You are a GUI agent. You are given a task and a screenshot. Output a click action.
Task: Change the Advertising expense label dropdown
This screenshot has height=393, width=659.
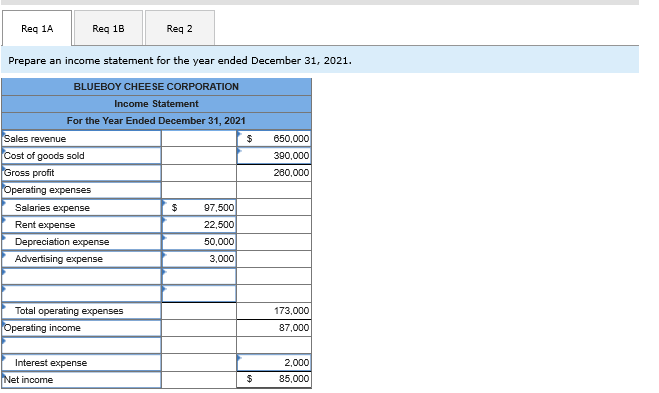(82, 259)
